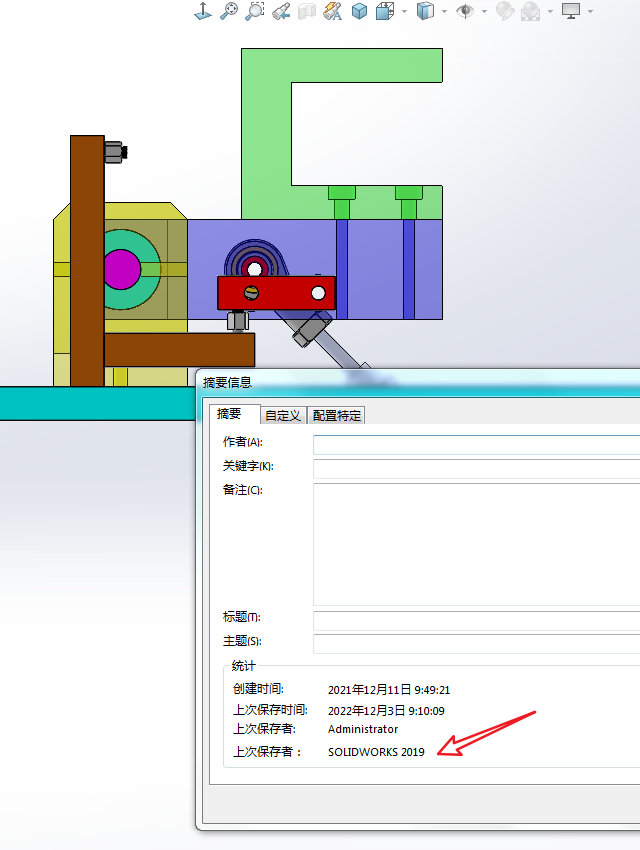Click the 标题(T) input field

point(477,621)
